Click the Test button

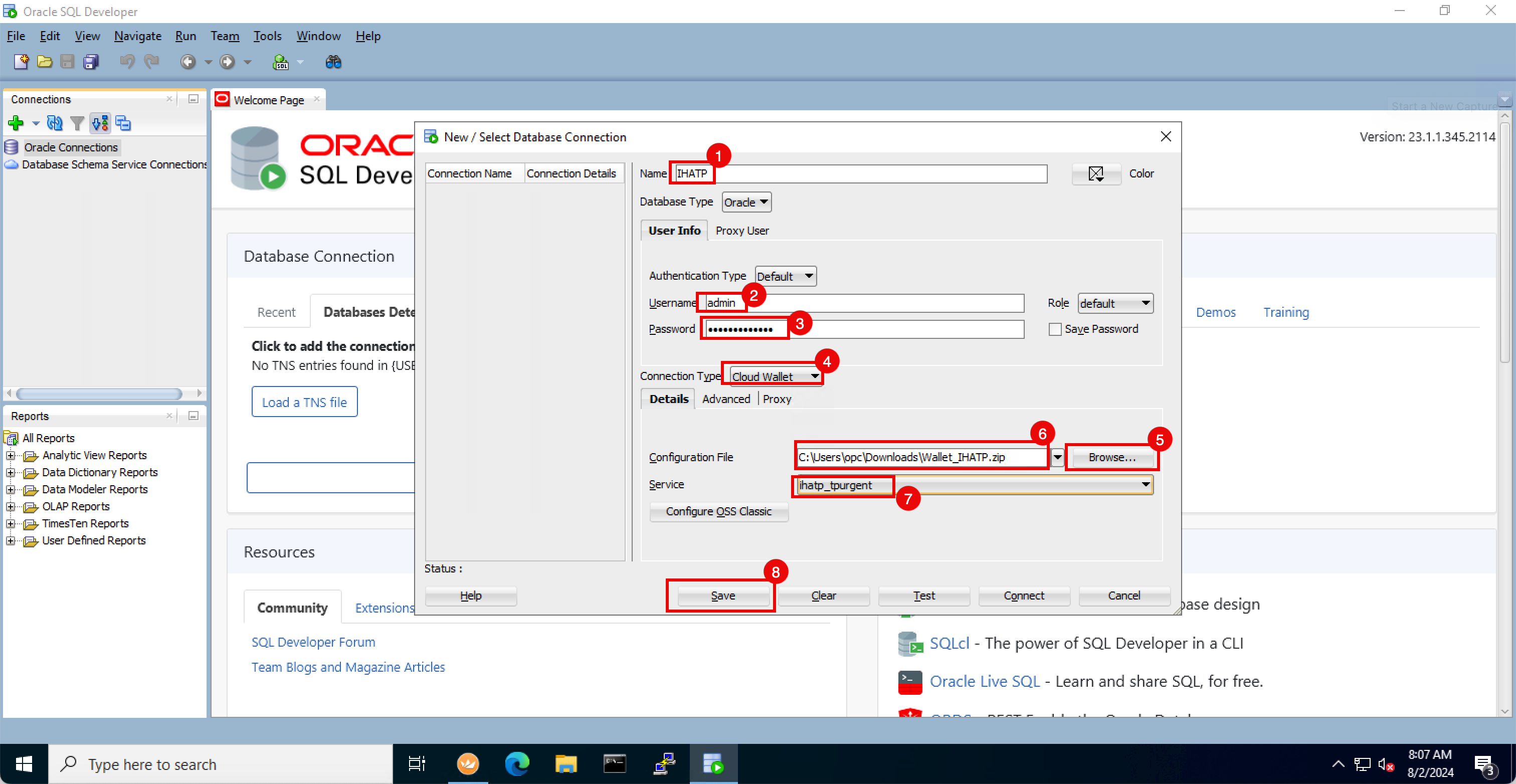click(x=923, y=595)
